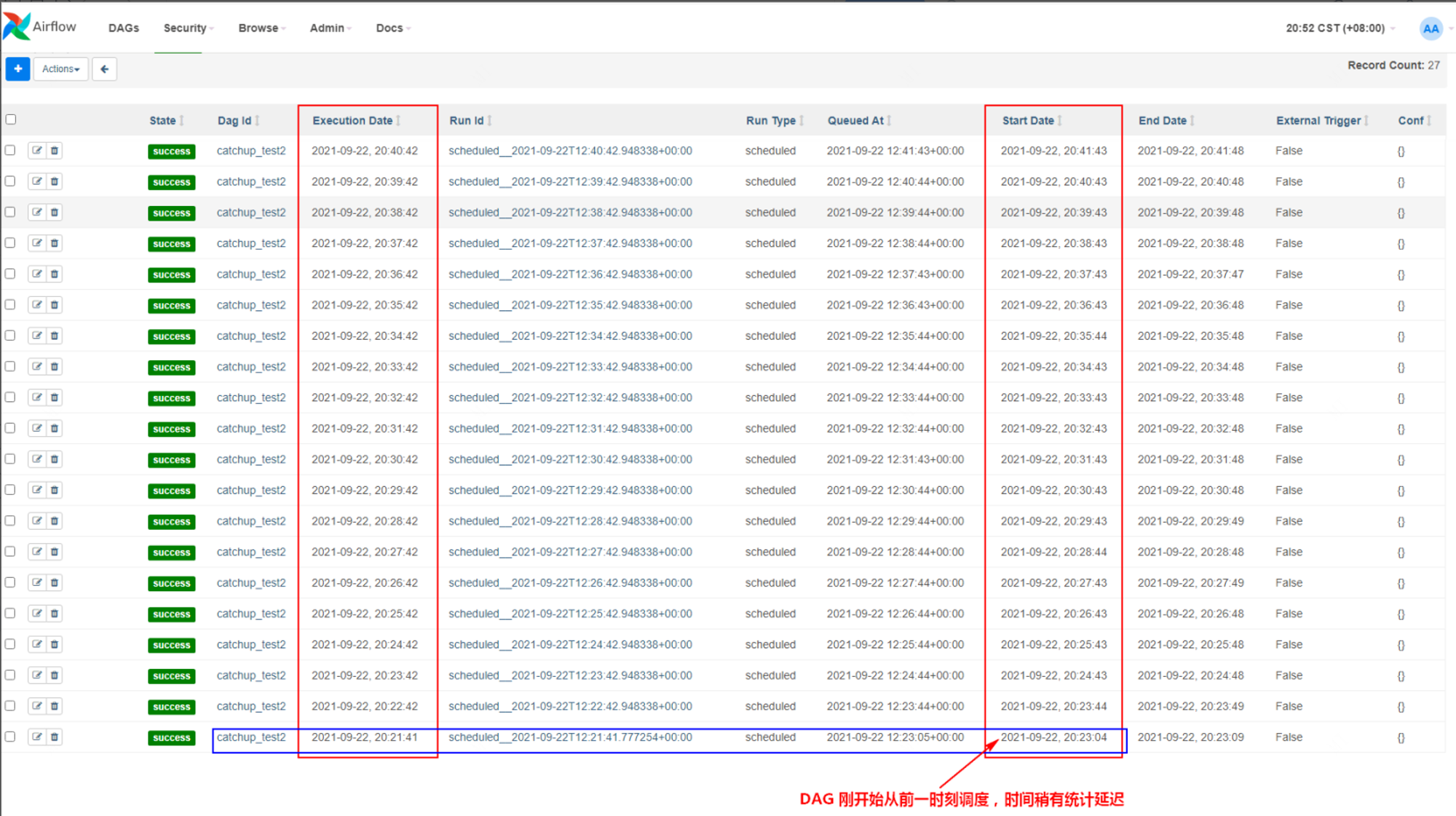This screenshot has height=816, width=1456.
Task: Edit the run with execution 20:39:42
Action: point(36,181)
